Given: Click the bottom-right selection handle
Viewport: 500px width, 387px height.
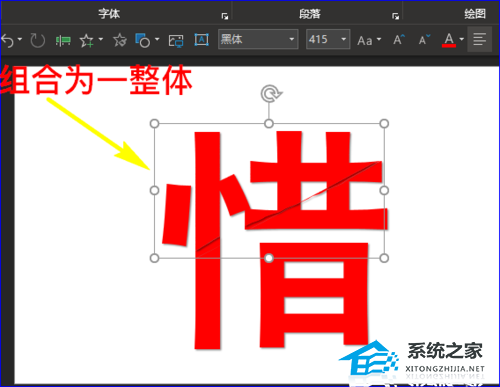Looking at the screenshot, I should tap(384, 258).
